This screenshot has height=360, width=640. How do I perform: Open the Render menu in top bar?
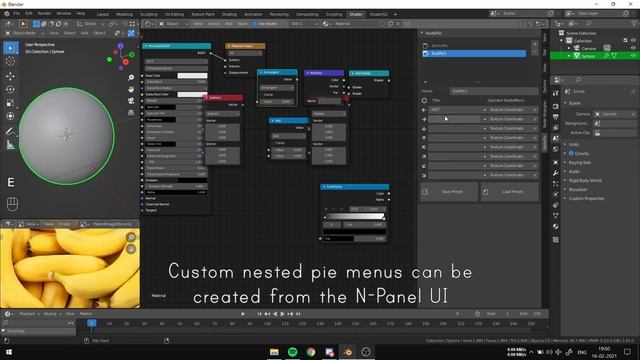pos(44,13)
